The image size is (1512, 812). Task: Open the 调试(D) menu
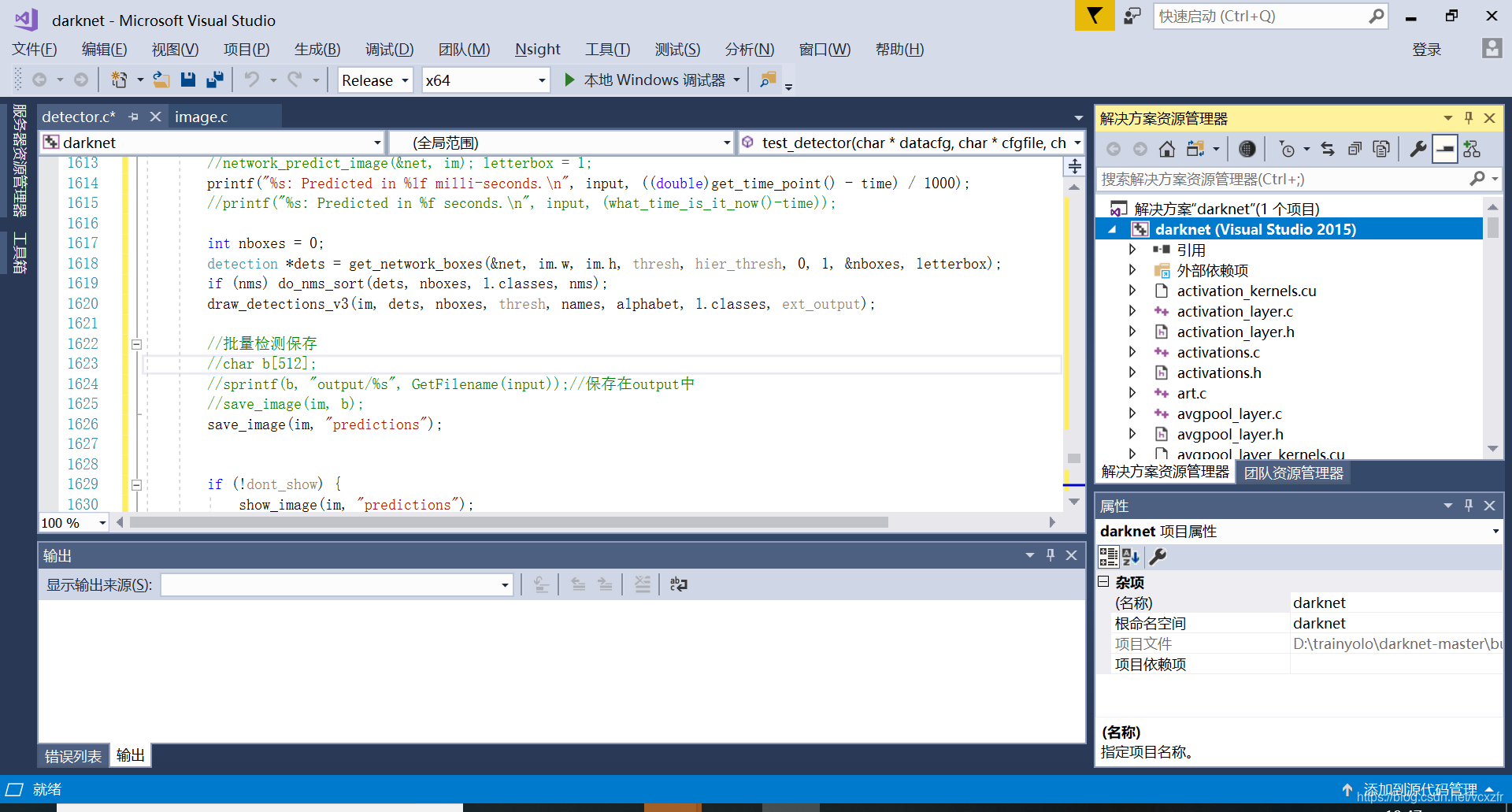tap(389, 49)
